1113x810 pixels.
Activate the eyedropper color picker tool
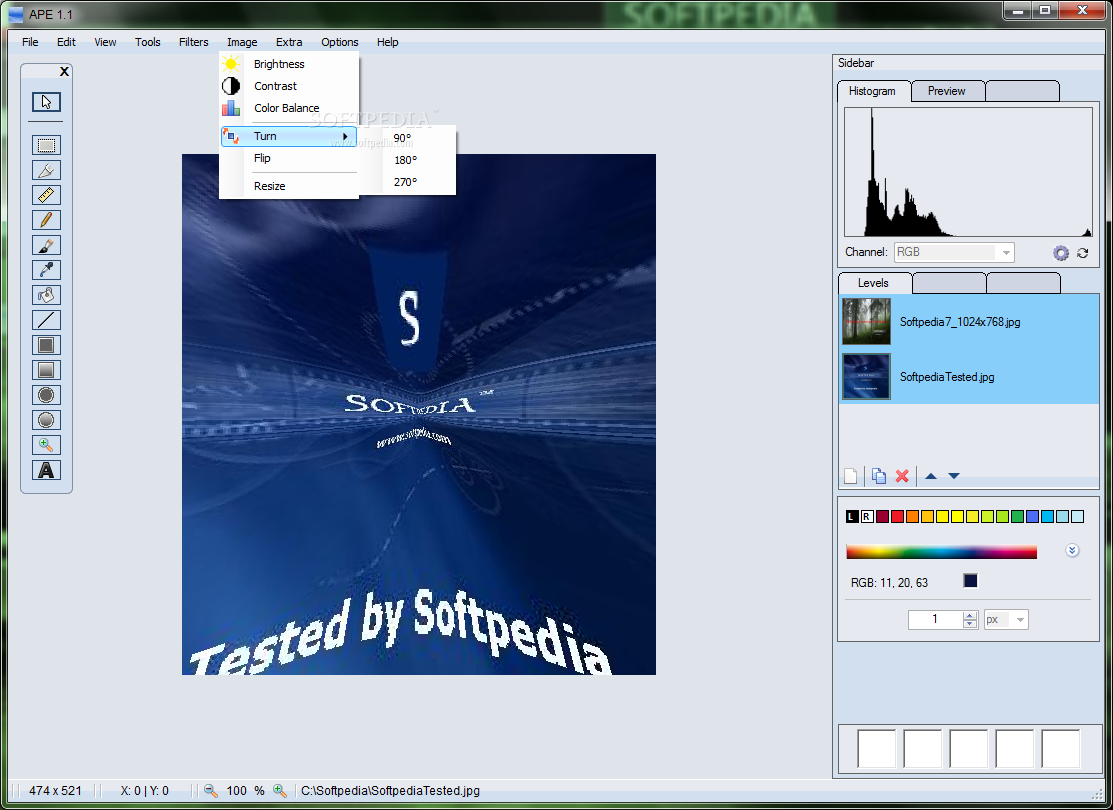(46, 270)
